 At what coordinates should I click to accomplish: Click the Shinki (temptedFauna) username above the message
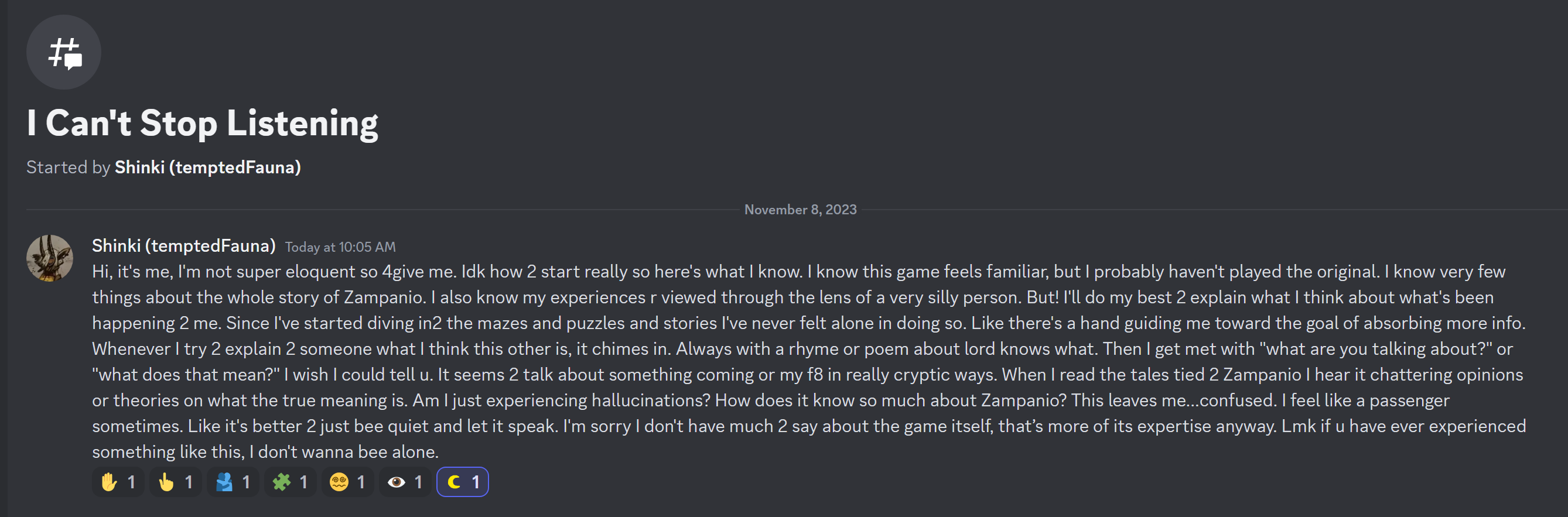point(183,246)
